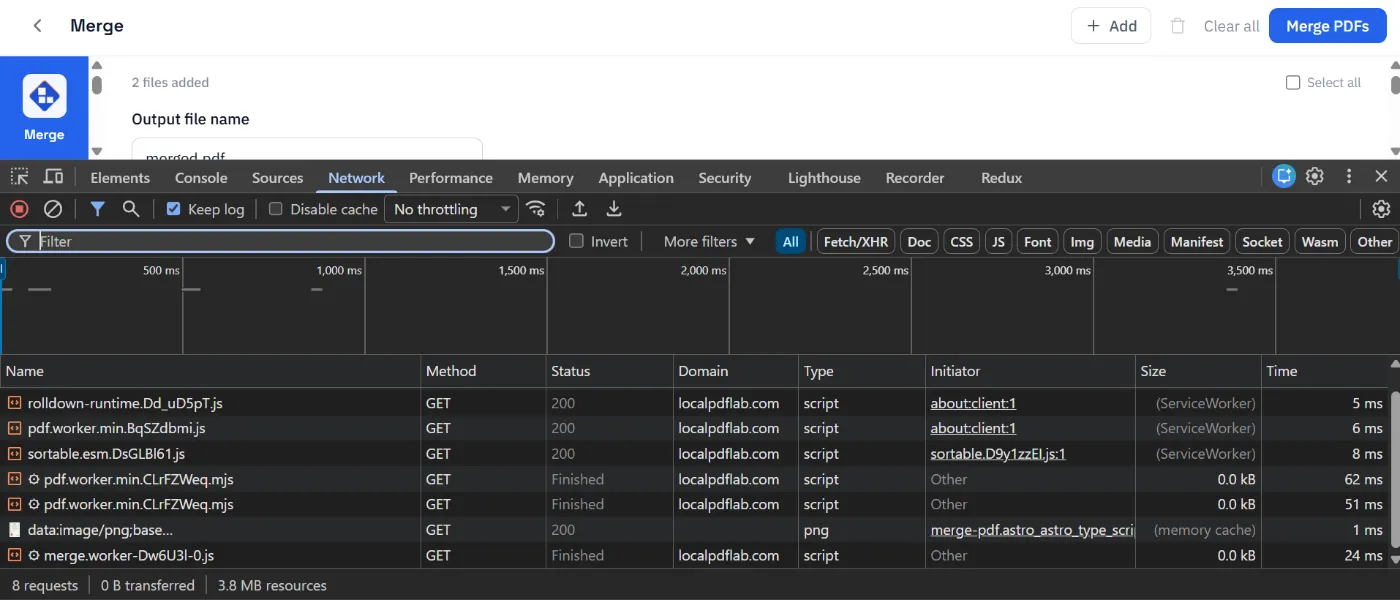Click the Merge PDFs button
This screenshot has width=1400, height=600.
(x=1327, y=26)
